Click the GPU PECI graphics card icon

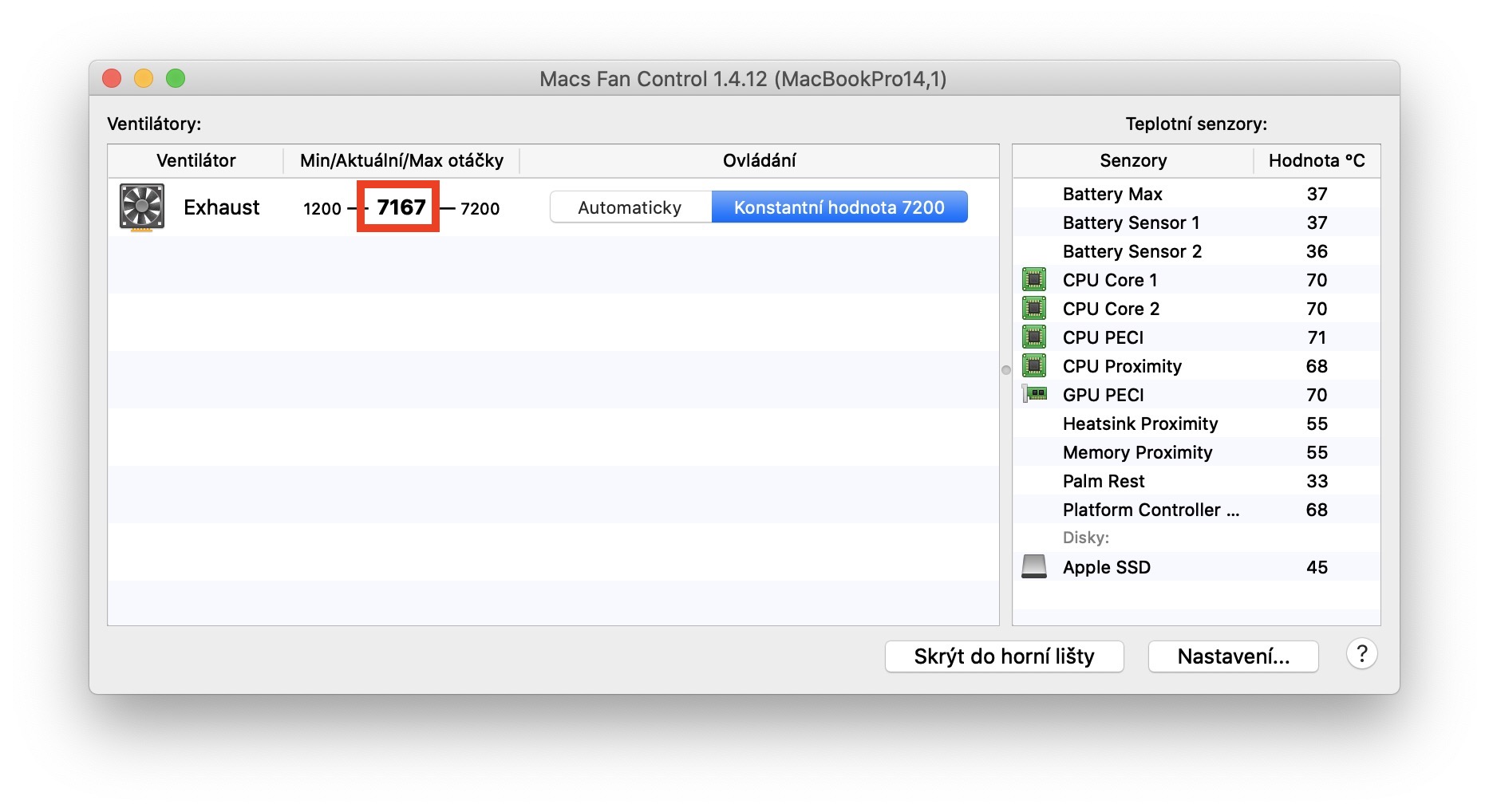click(1035, 394)
